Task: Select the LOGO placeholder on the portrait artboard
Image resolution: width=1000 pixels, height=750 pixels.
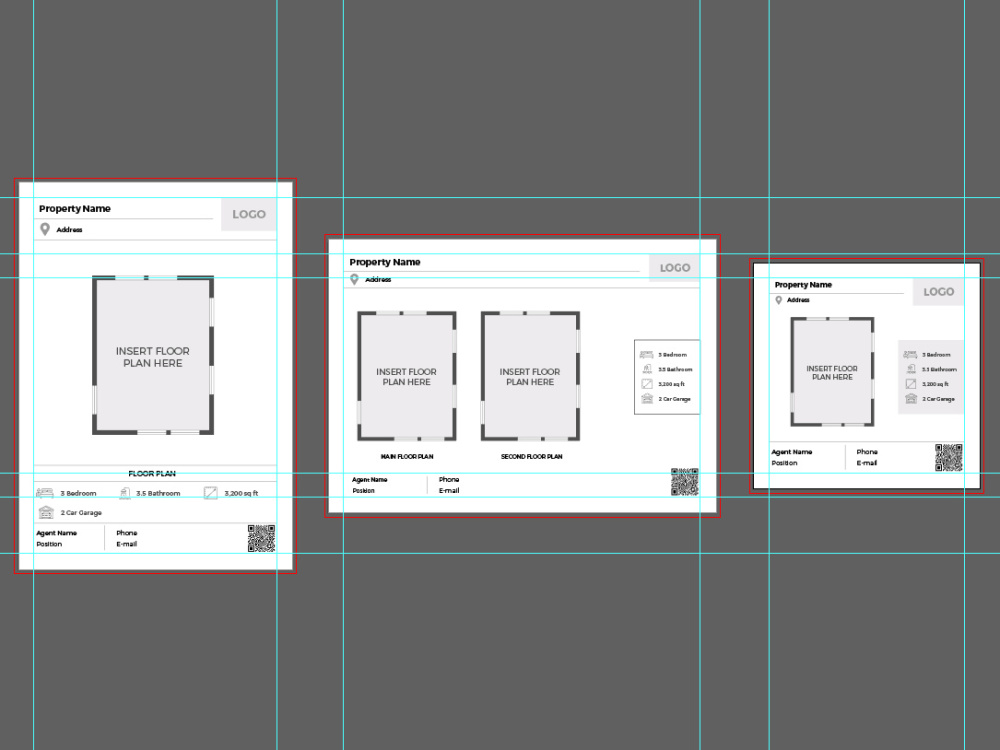Action: coord(249,214)
